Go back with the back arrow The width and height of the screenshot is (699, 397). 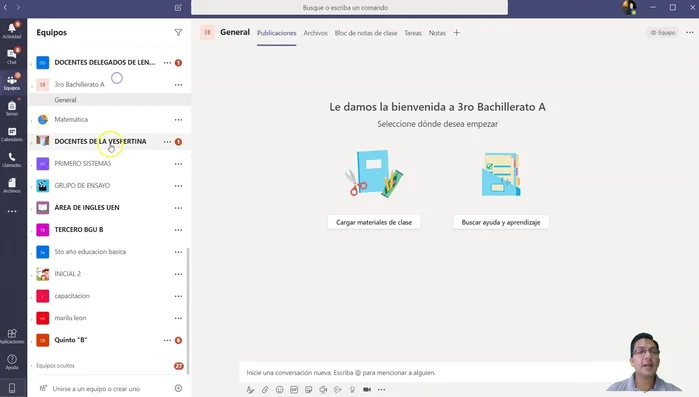pyautogui.click(x=5, y=8)
